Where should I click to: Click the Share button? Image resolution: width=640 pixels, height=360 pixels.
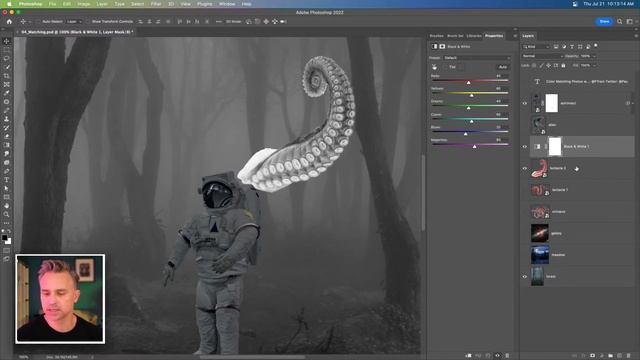(604, 21)
